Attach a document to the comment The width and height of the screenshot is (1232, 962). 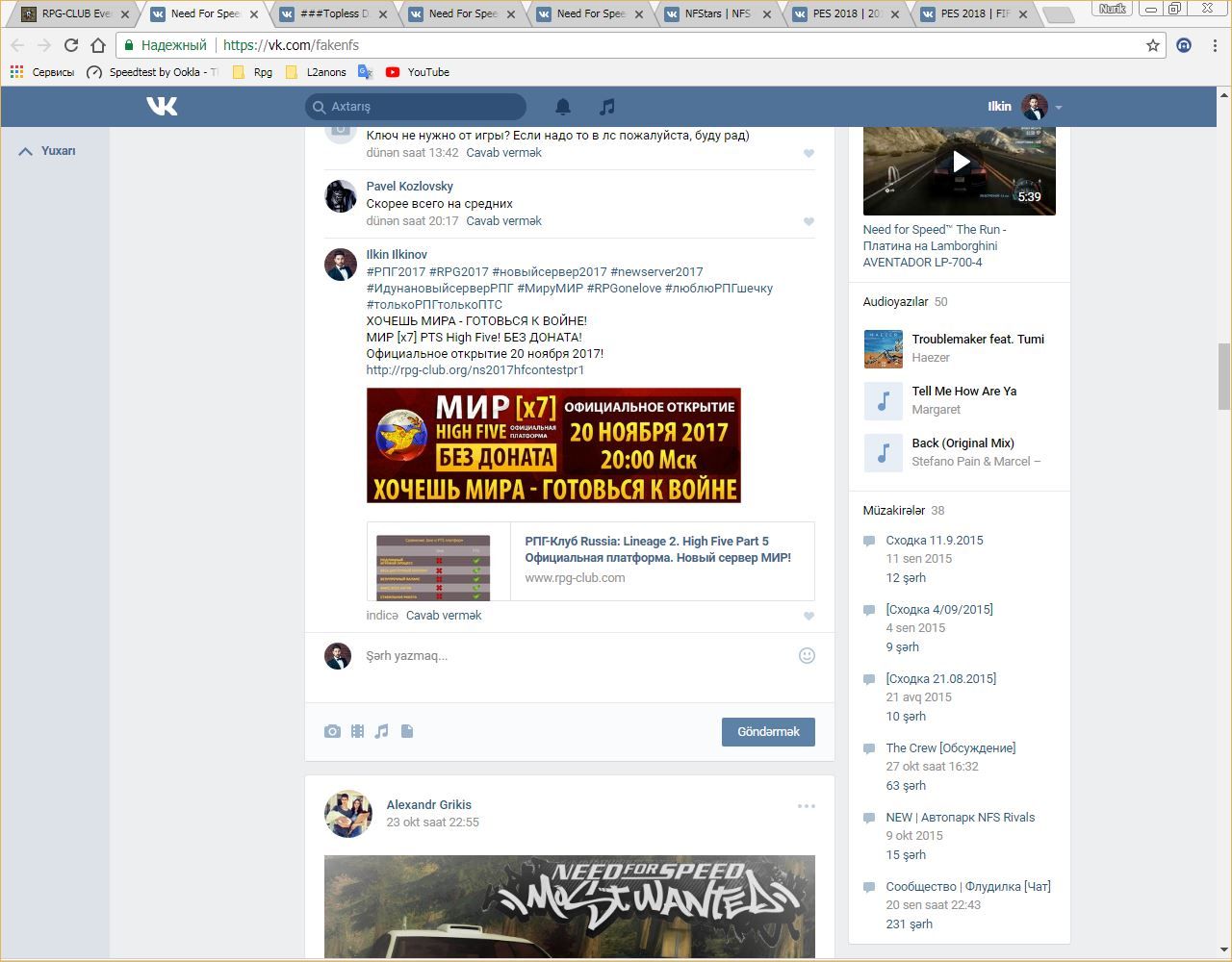[407, 731]
